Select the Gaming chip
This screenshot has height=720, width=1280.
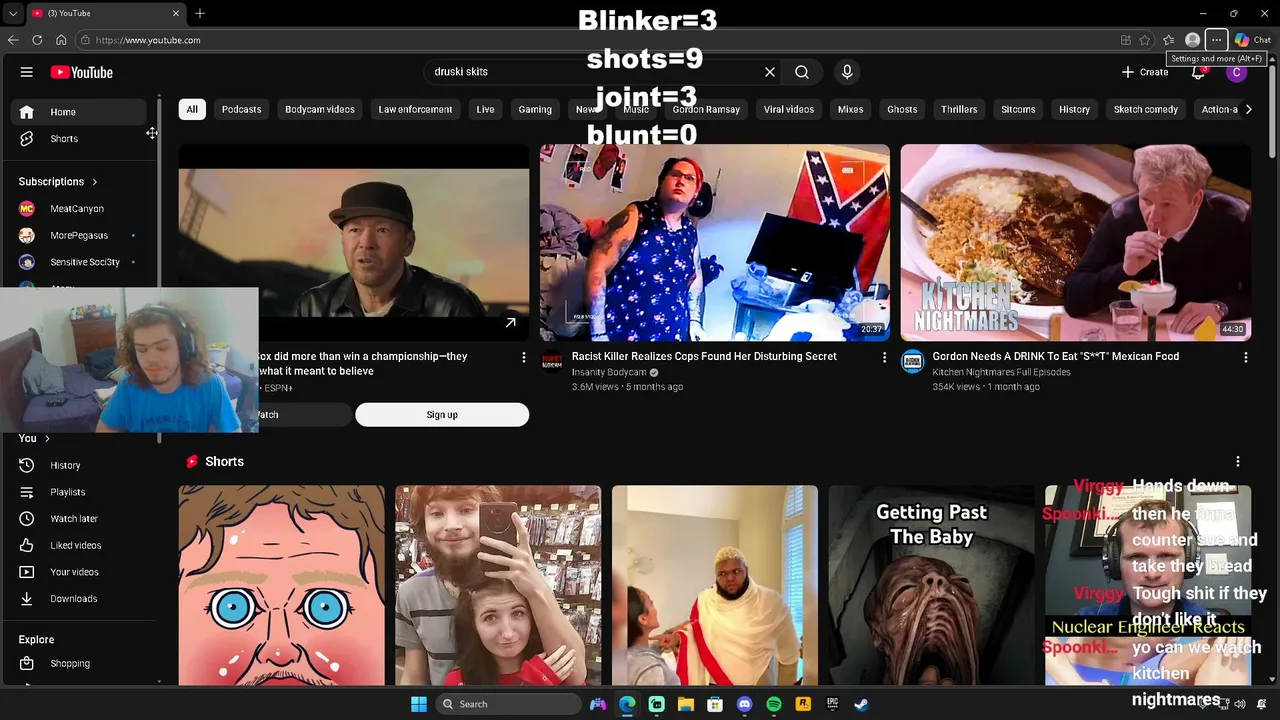pos(535,109)
